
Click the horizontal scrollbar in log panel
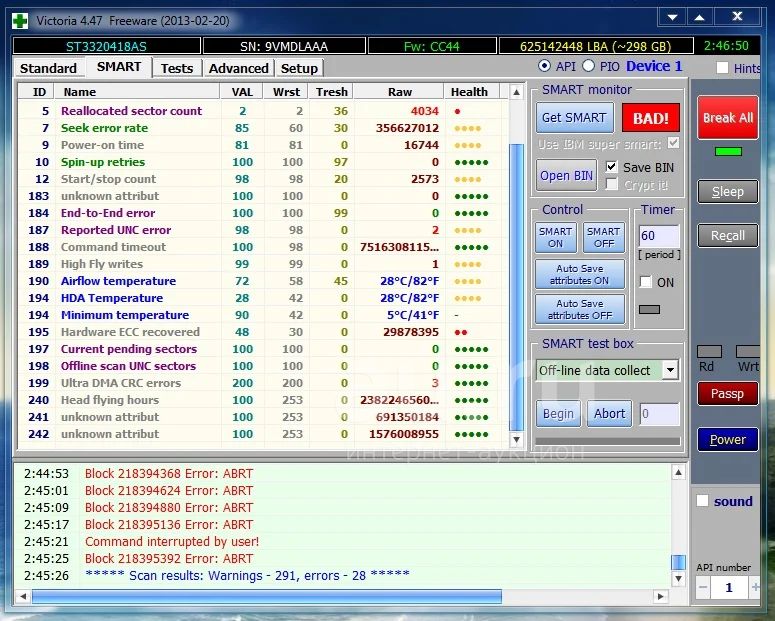[x=266, y=596]
